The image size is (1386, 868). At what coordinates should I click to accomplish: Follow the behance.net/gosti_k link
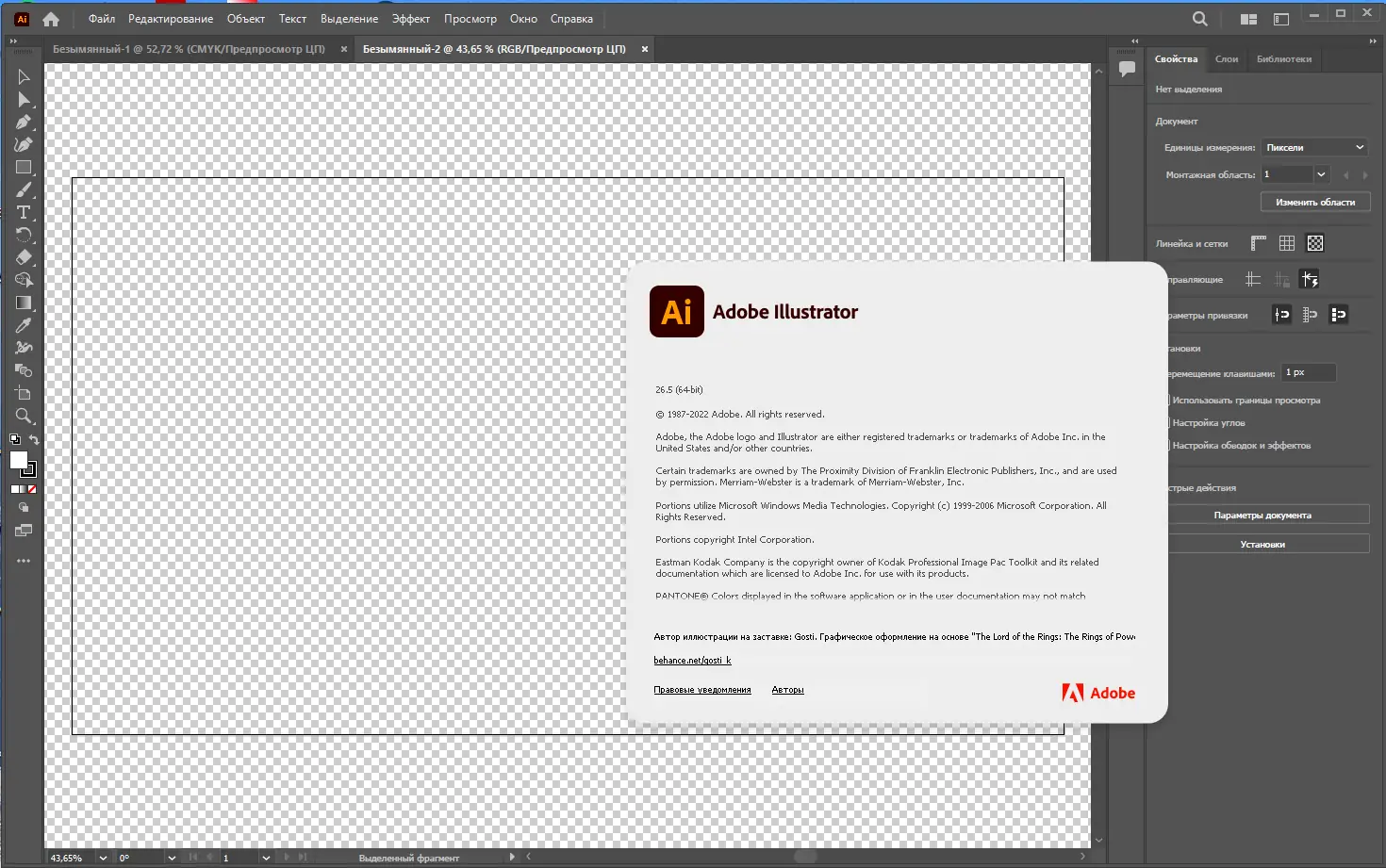point(692,660)
